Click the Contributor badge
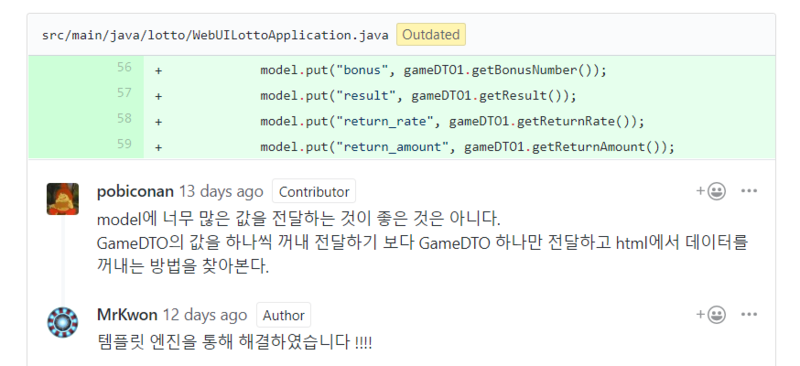This screenshot has width=800, height=366. click(314, 192)
